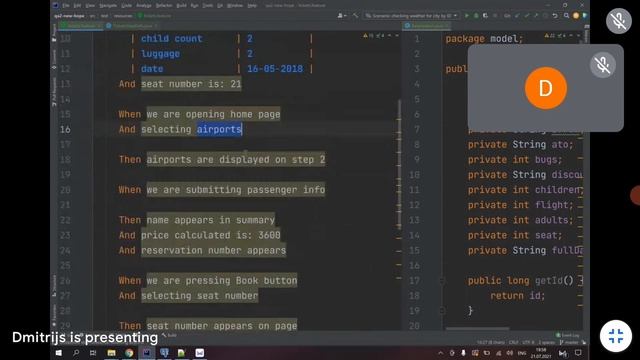This screenshot has height=360, width=640.
Task: Click step 'selecting seat number'
Action: [x=200, y=296]
